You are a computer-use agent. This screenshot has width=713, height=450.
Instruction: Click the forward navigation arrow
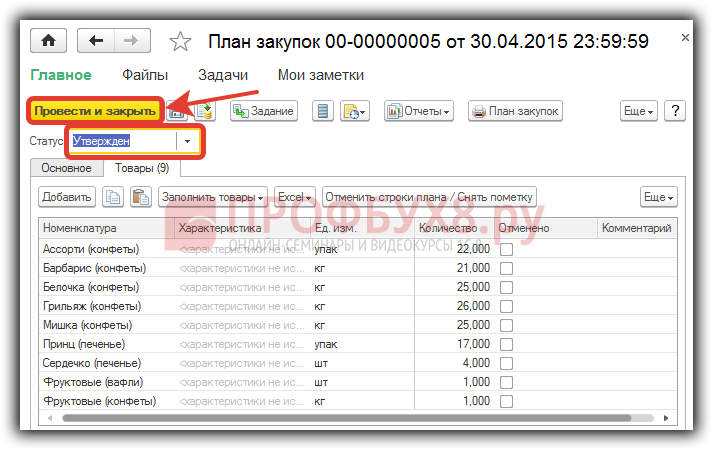(x=131, y=41)
